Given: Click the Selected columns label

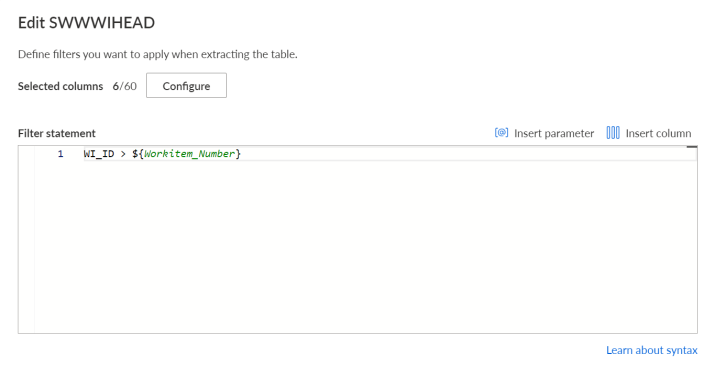Looking at the screenshot, I should coord(61,86).
